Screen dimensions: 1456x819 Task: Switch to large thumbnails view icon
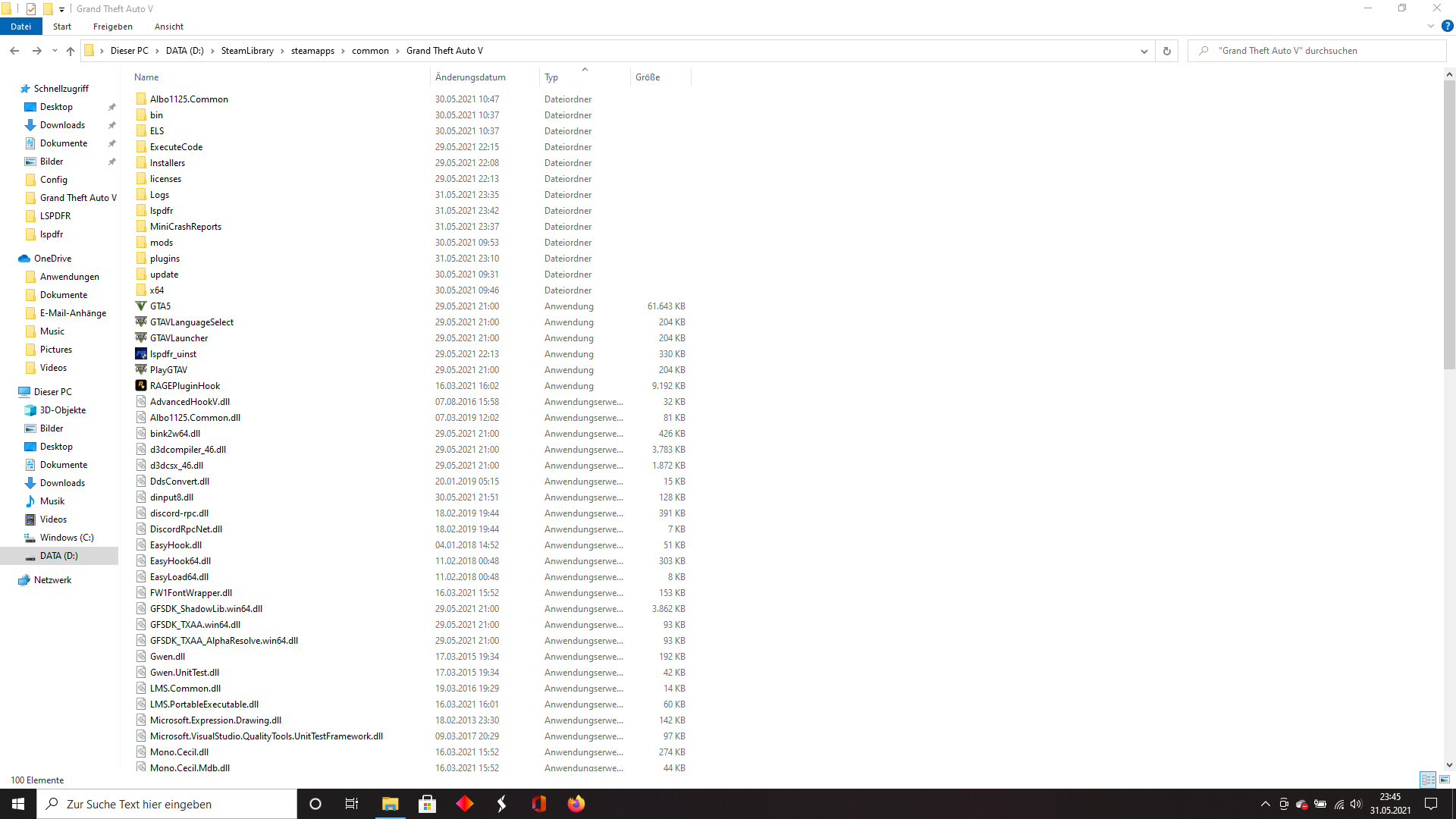pyautogui.click(x=1445, y=780)
